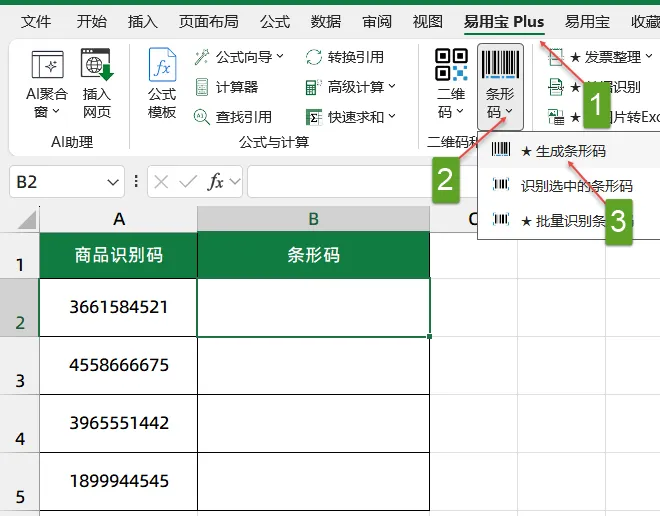This screenshot has height=516, width=660.
Task: Select the 易用宝 Plus tab
Action: (504, 21)
